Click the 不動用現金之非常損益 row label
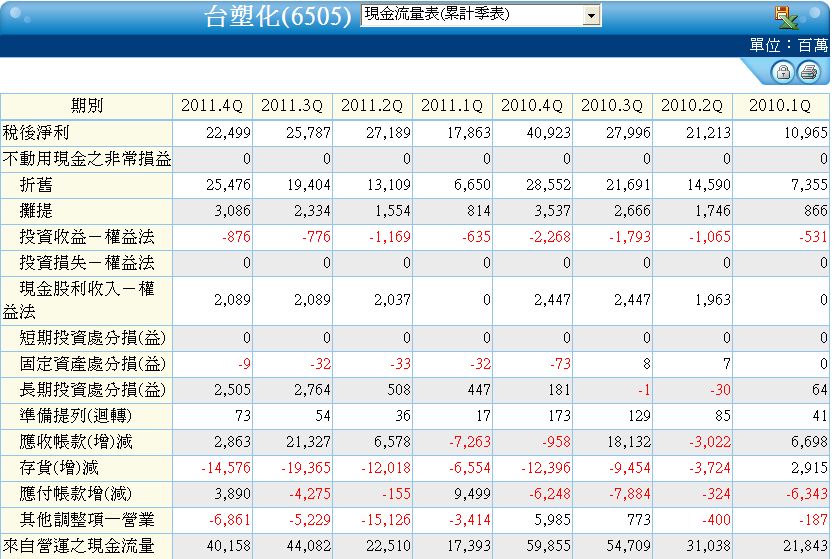 point(87,159)
